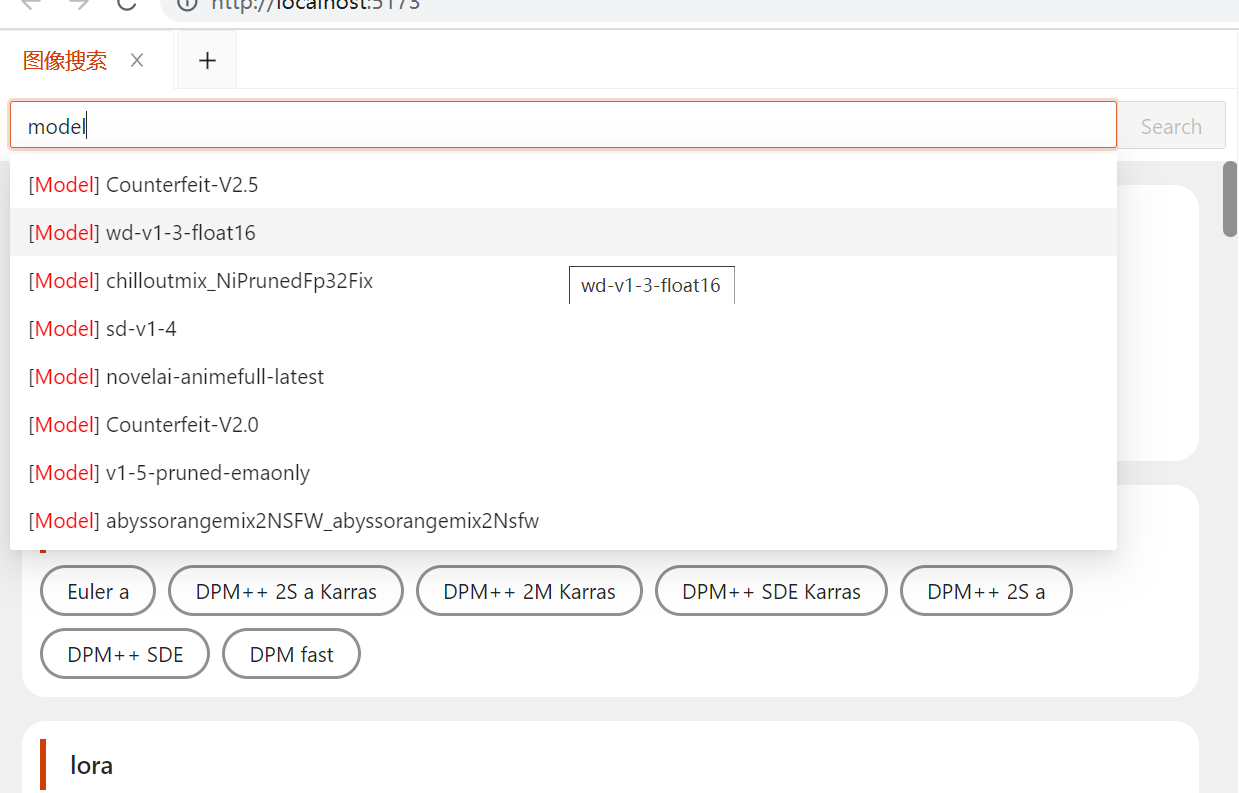
Task: Click the DPM fast sampler tag
Action: (x=291, y=654)
